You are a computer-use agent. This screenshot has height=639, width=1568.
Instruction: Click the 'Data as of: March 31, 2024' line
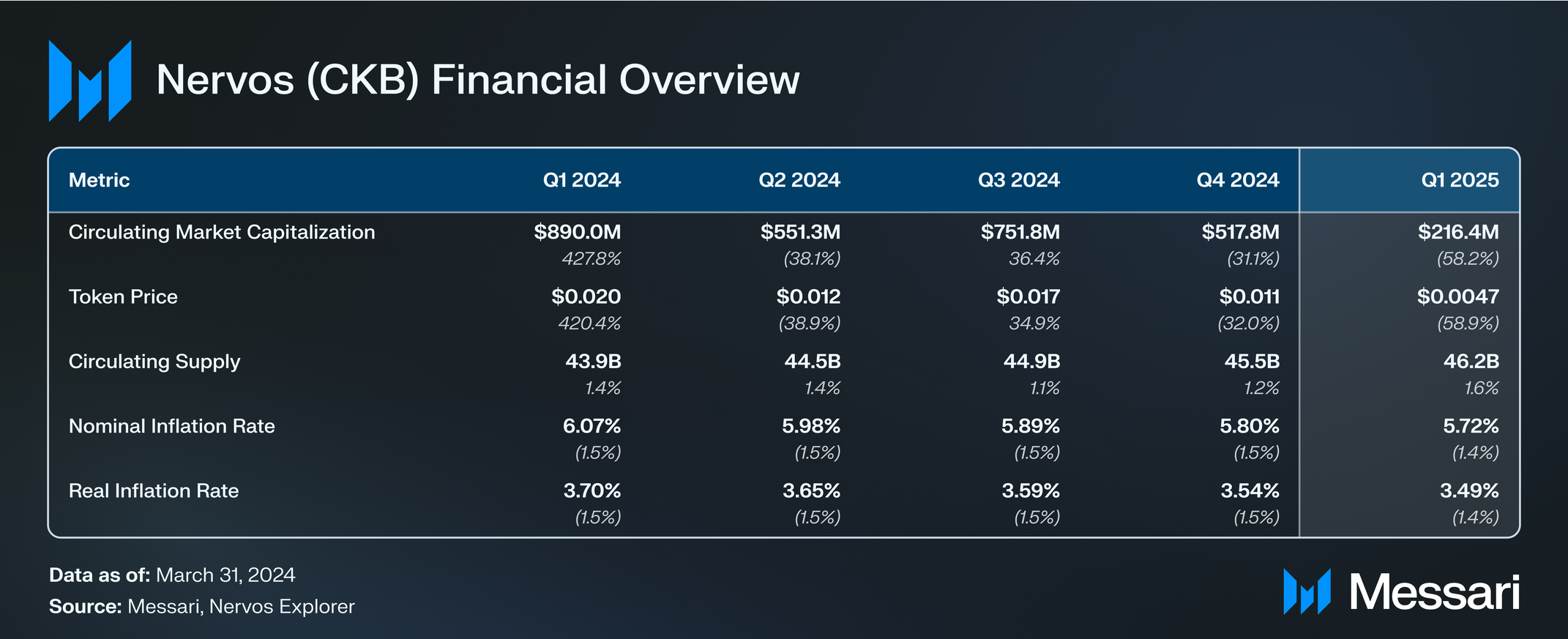[172, 575]
